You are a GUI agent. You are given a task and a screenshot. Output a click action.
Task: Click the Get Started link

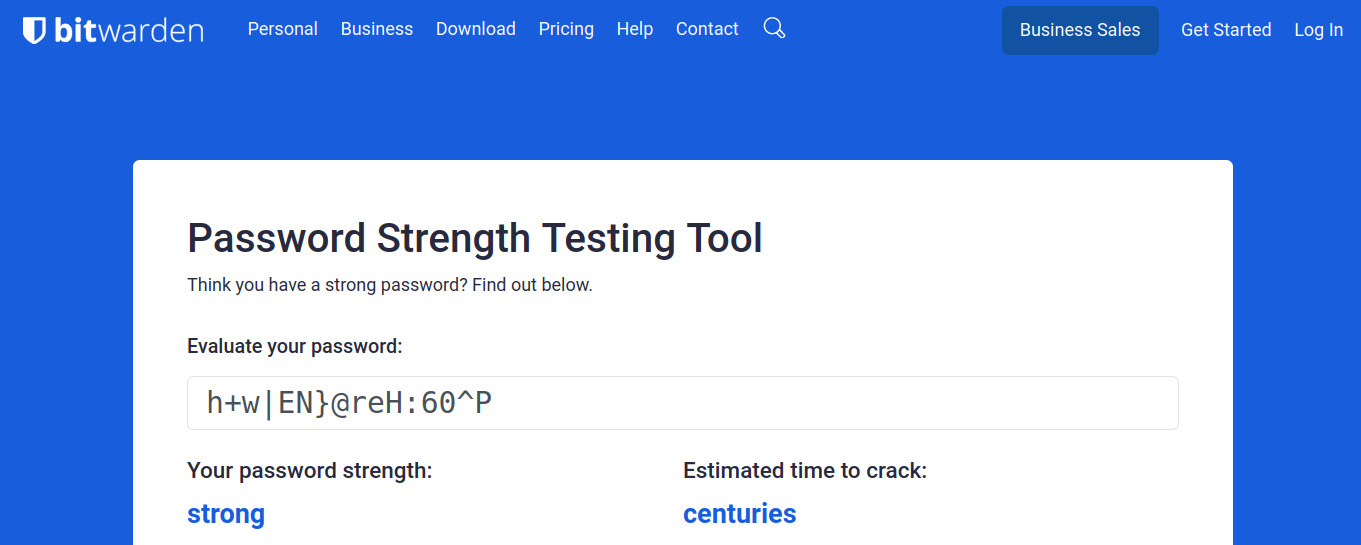[x=1226, y=30]
